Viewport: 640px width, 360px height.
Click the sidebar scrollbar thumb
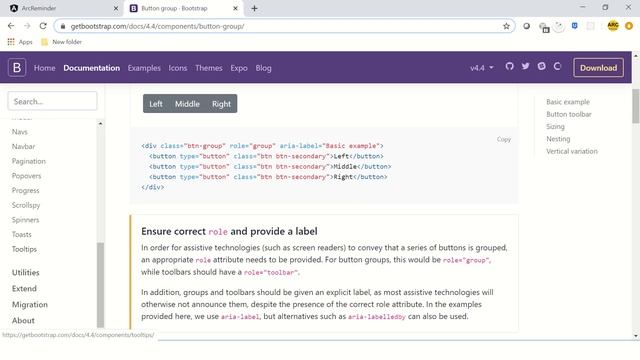(100, 285)
